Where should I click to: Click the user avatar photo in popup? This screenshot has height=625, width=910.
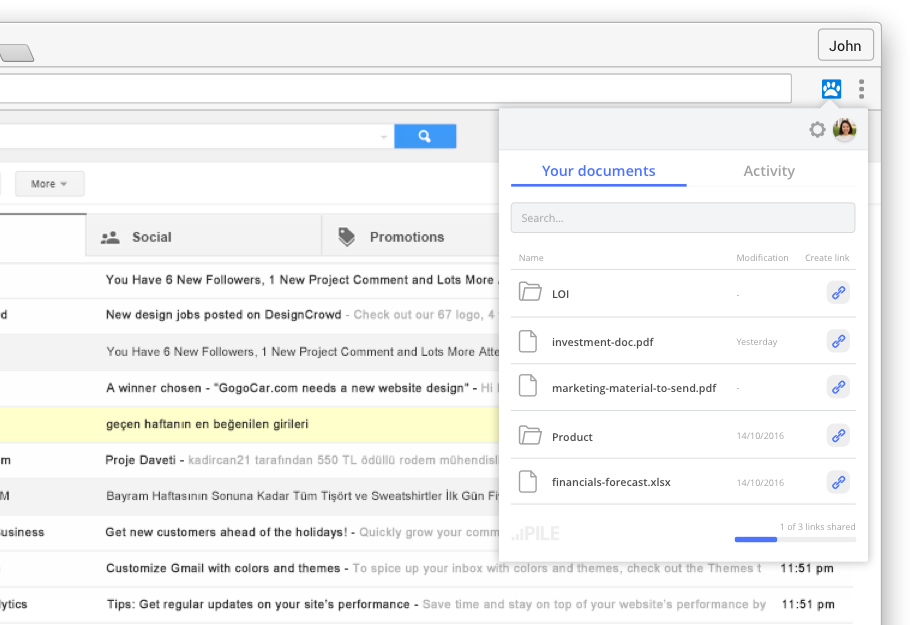coord(844,129)
